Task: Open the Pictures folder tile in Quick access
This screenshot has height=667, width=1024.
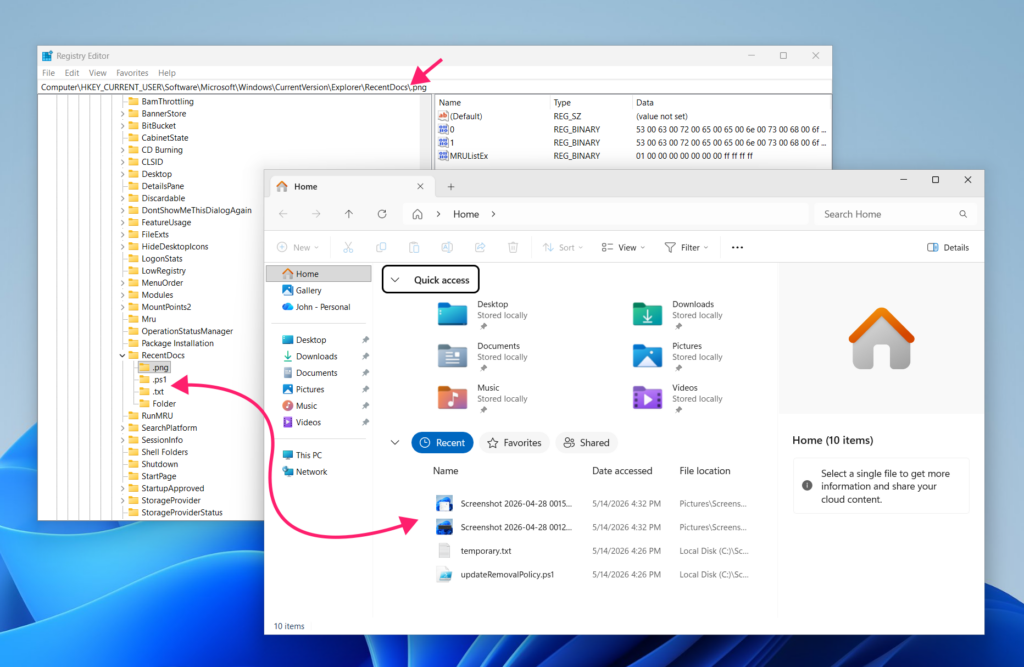Action: click(x=678, y=357)
